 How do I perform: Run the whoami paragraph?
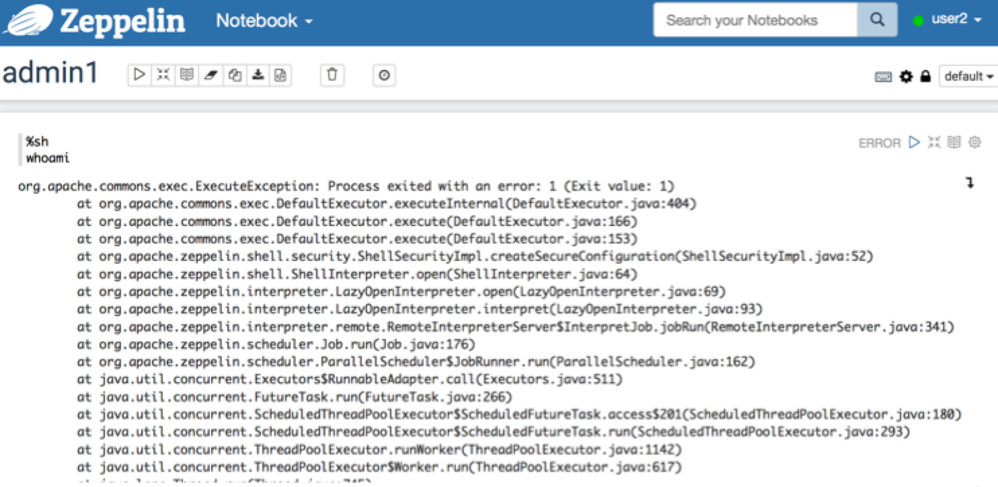point(914,143)
